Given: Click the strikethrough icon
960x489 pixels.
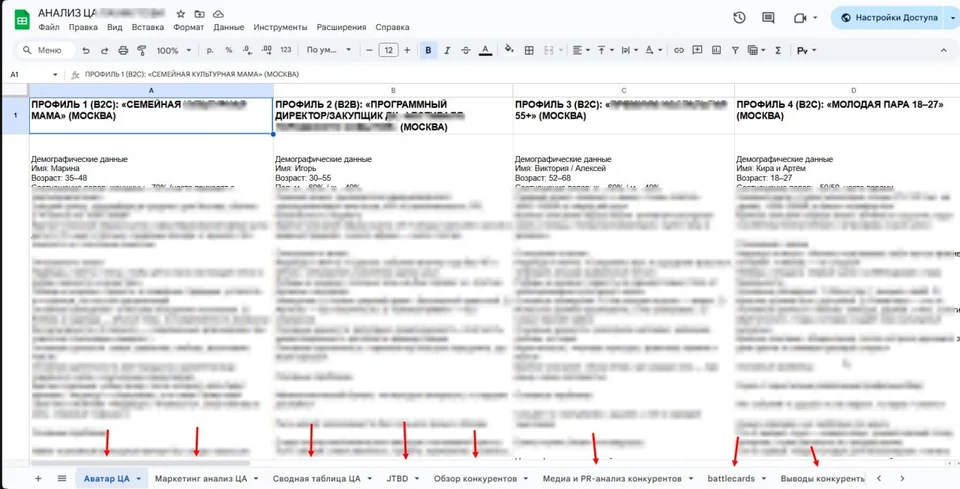Looking at the screenshot, I should pos(466,50).
